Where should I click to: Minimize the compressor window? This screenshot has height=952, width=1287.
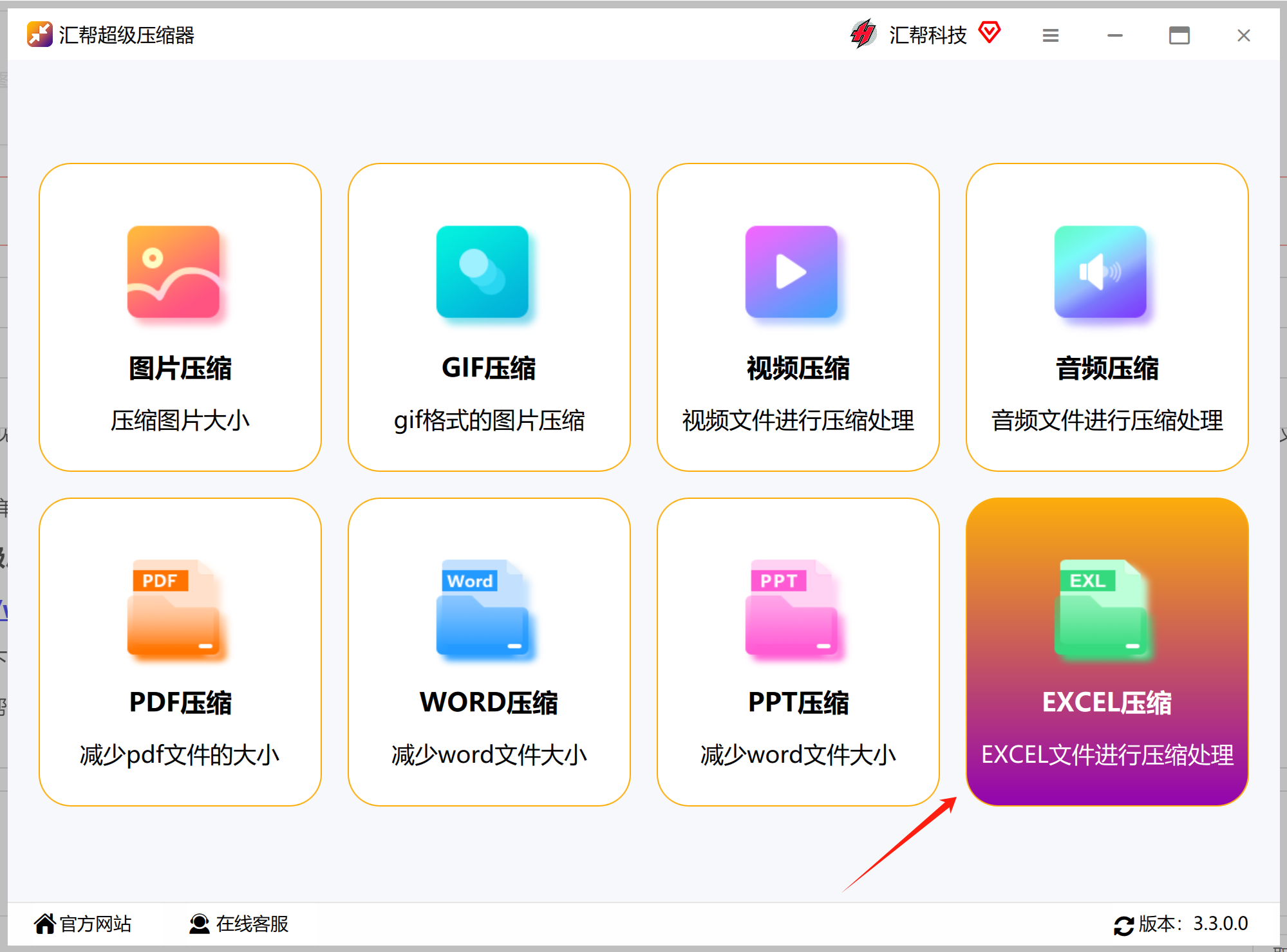[x=1115, y=35]
